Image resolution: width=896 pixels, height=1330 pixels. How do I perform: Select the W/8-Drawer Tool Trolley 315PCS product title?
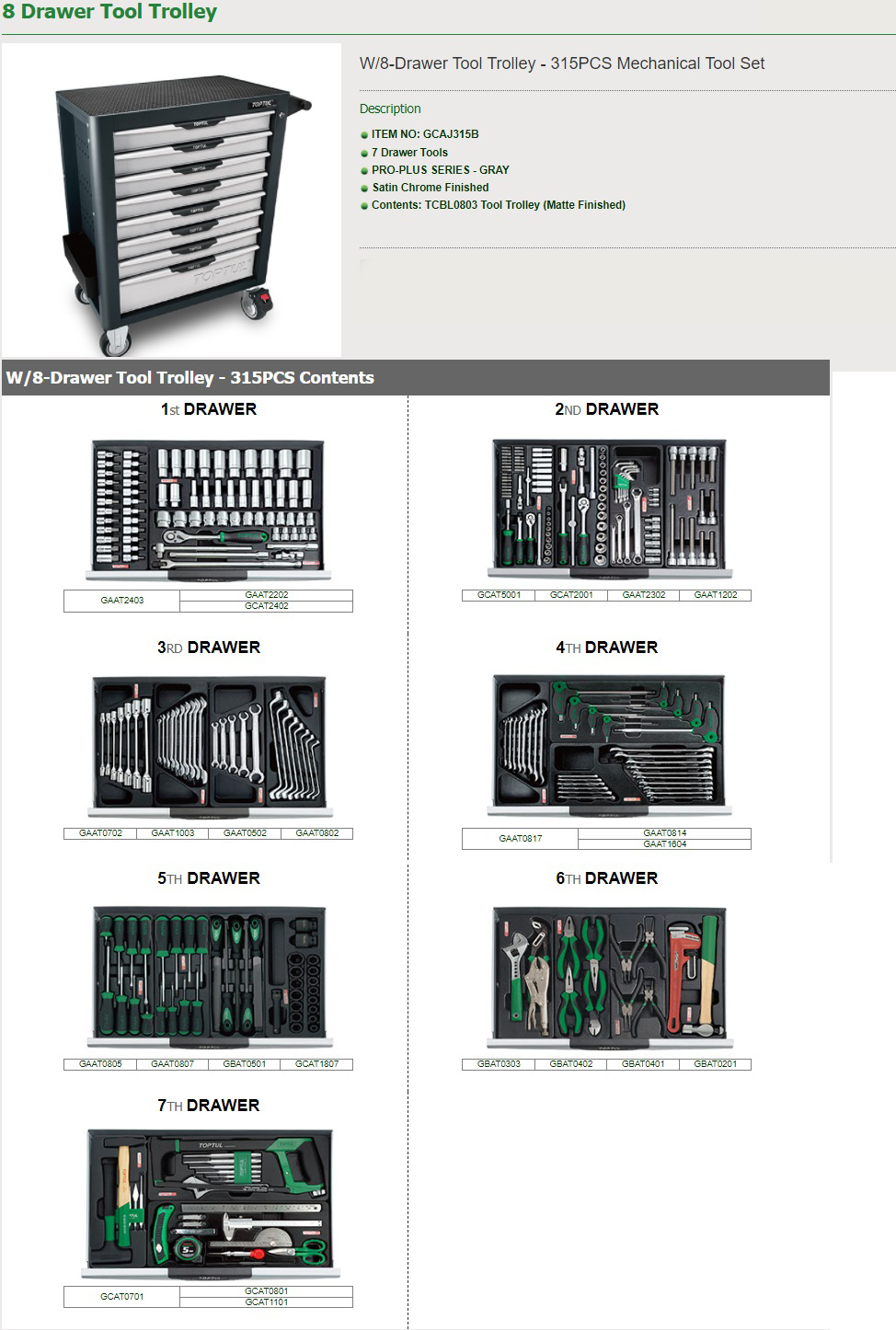coord(561,63)
